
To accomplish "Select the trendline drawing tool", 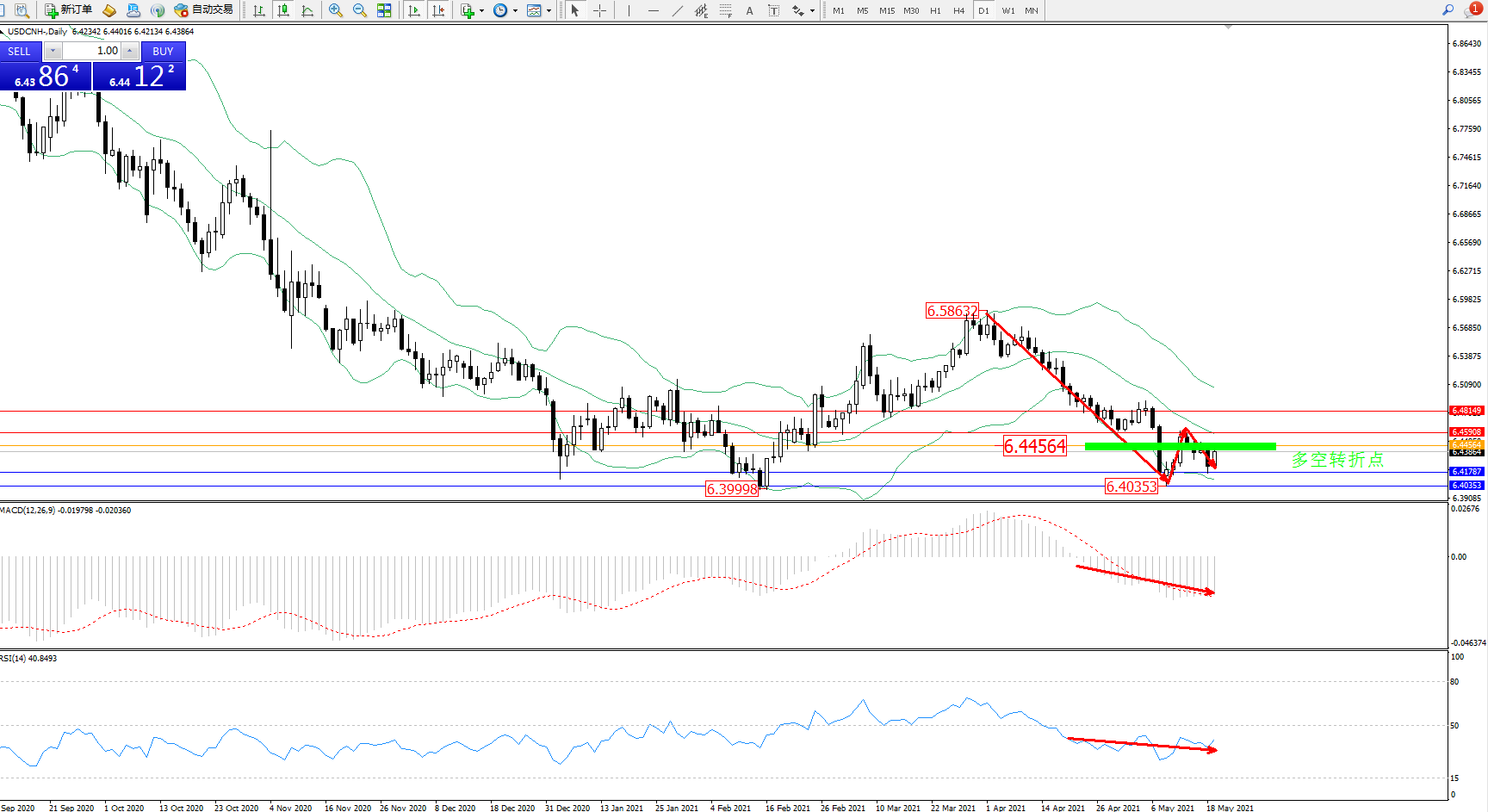I will (x=678, y=10).
